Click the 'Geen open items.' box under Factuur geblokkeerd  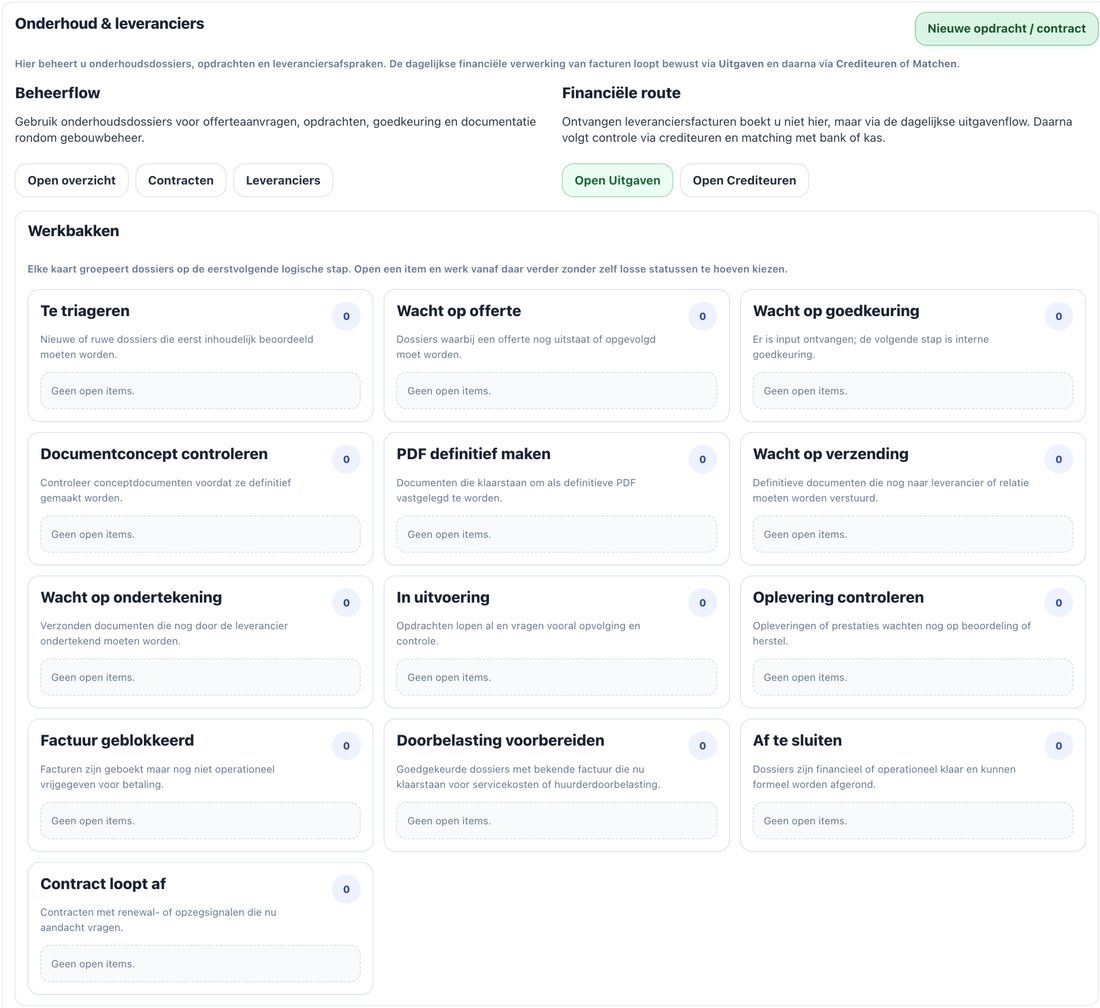[x=200, y=820]
